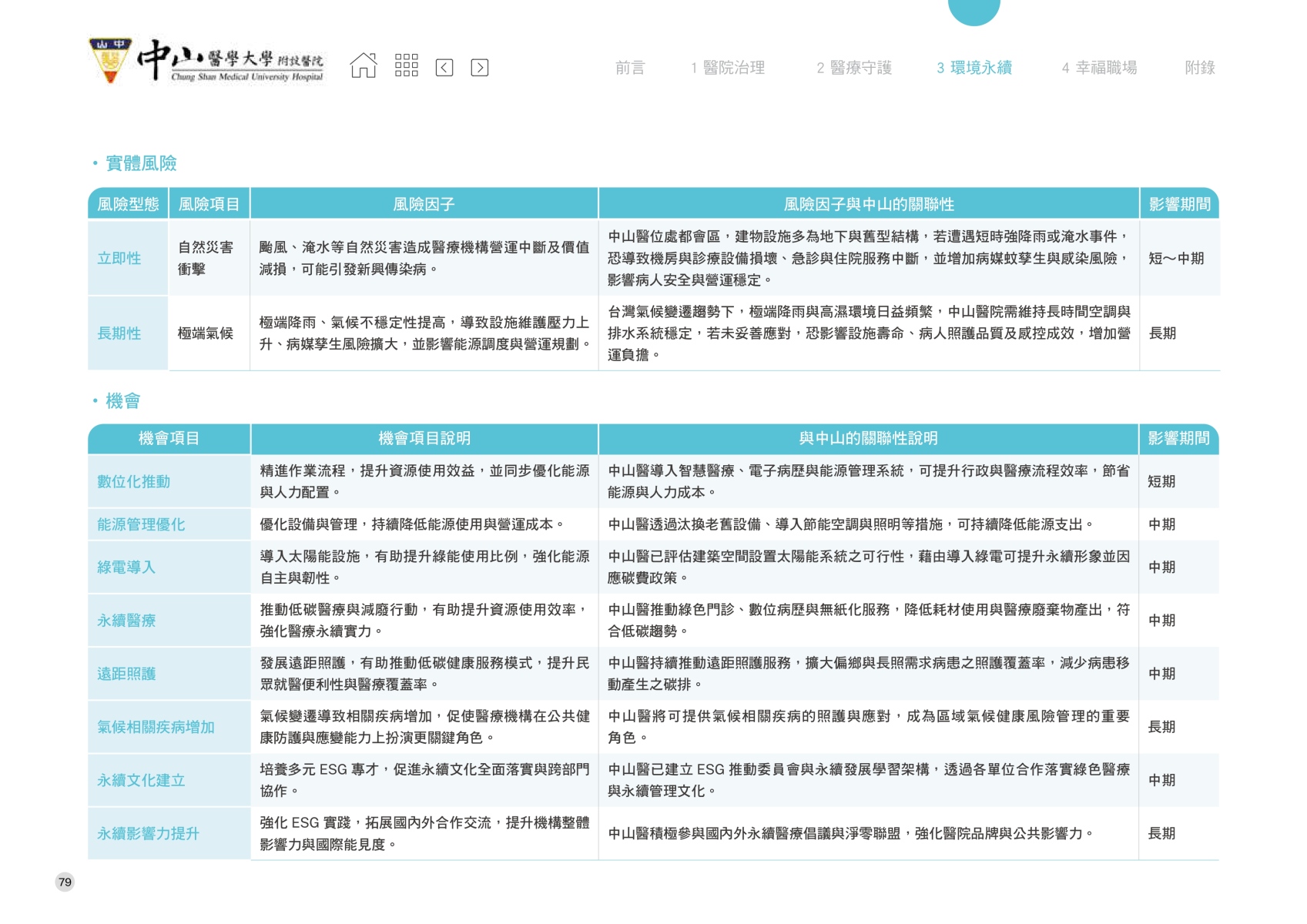This screenshot has height=924, width=1307.
Task: Open the 附錄 tab
Action: point(1199,68)
